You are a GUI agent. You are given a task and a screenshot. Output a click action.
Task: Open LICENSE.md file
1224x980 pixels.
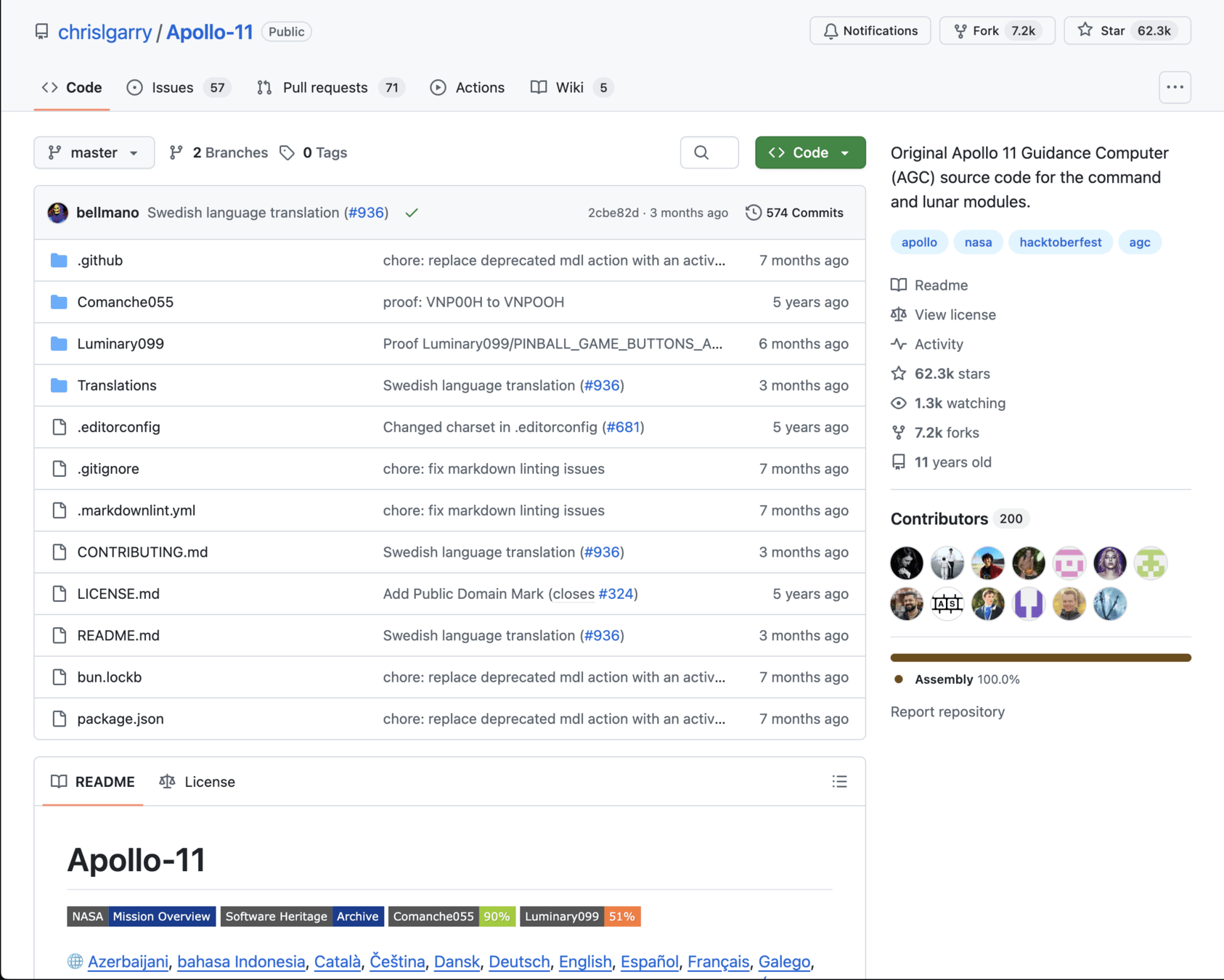[x=118, y=594]
